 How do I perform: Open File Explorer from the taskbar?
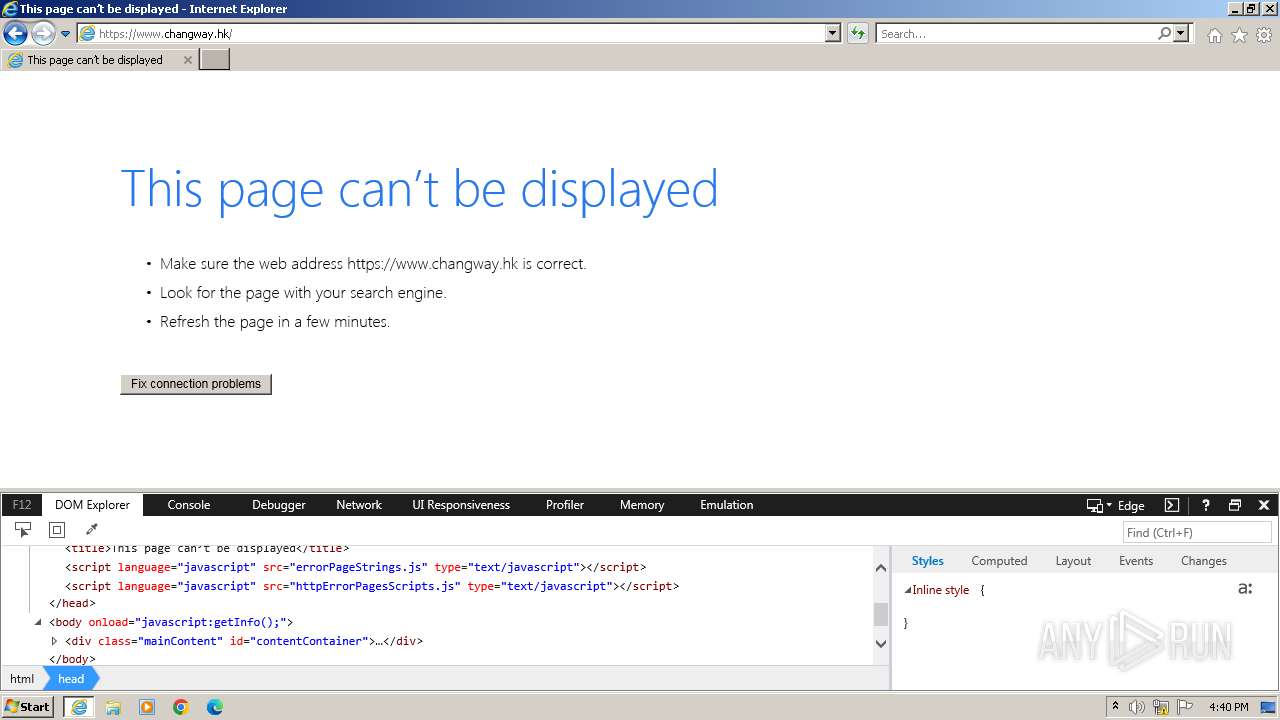(x=113, y=707)
